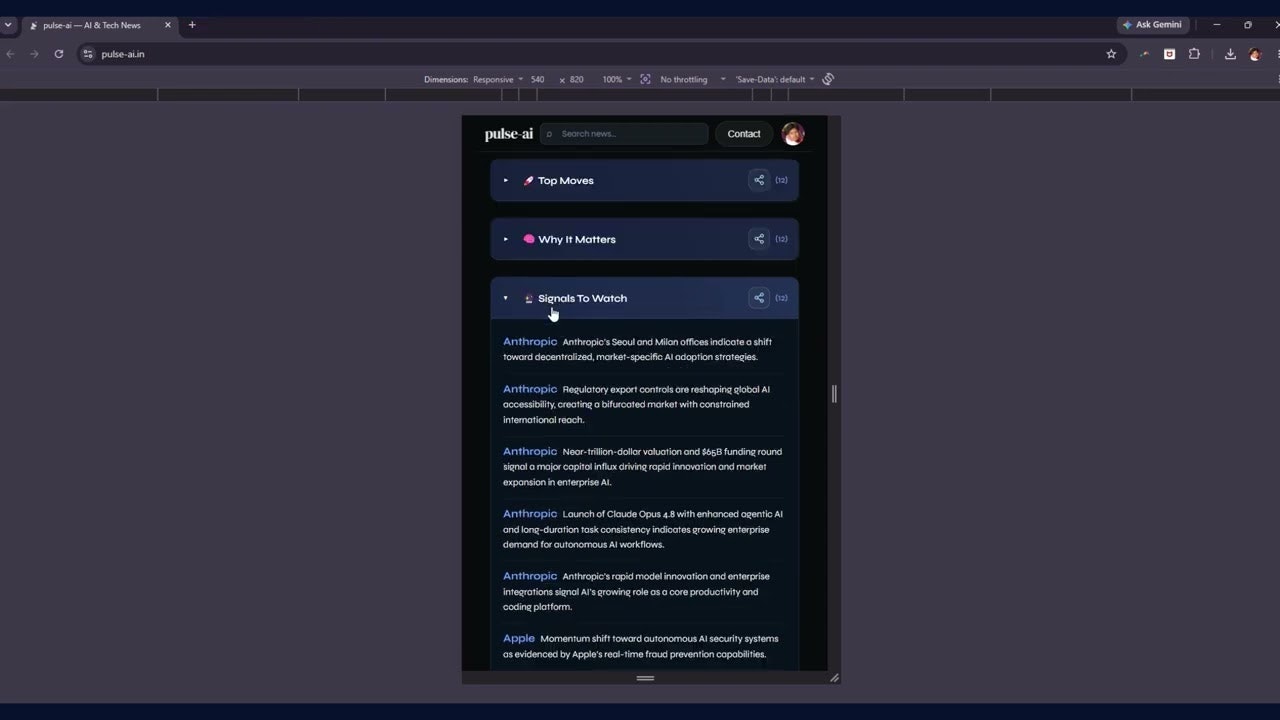Open a new tab with the plus button
This screenshot has width=1280, height=720.
(192, 25)
